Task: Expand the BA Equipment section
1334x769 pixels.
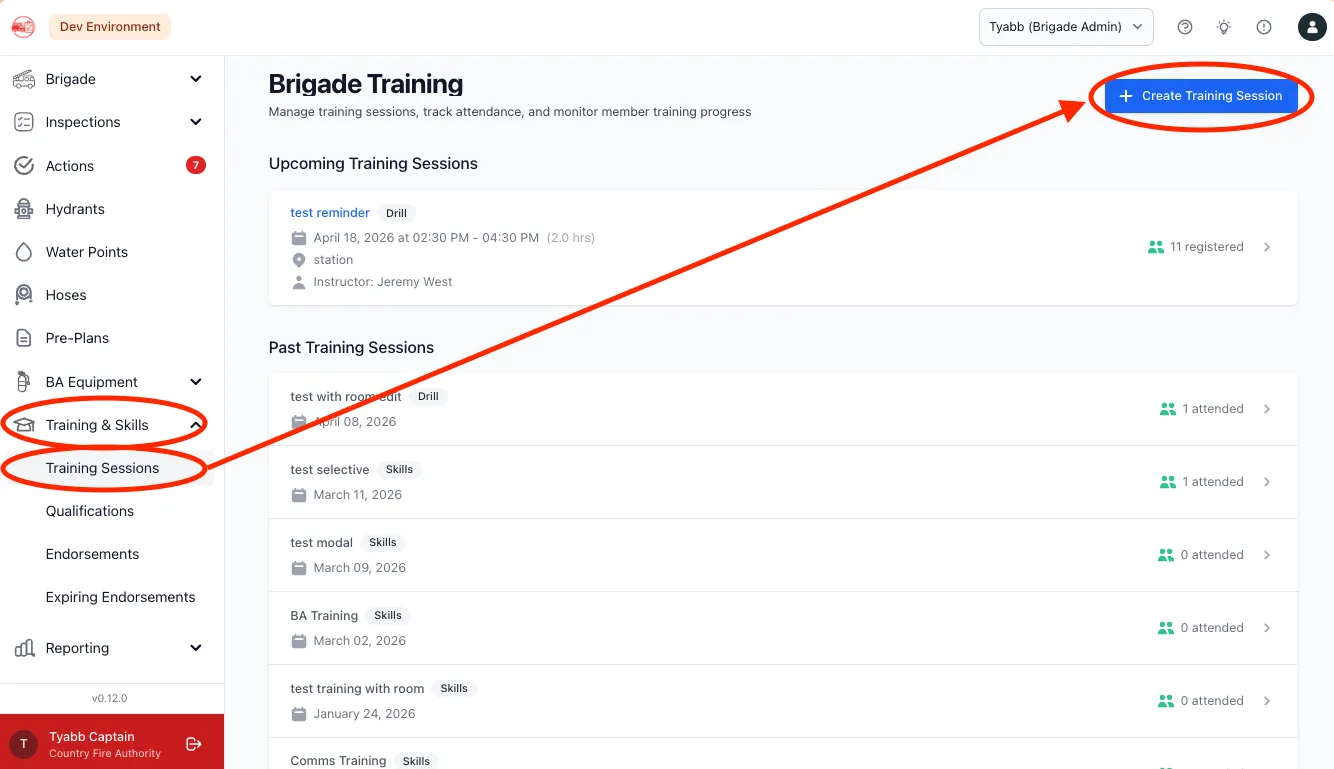Action: [x=108, y=382]
